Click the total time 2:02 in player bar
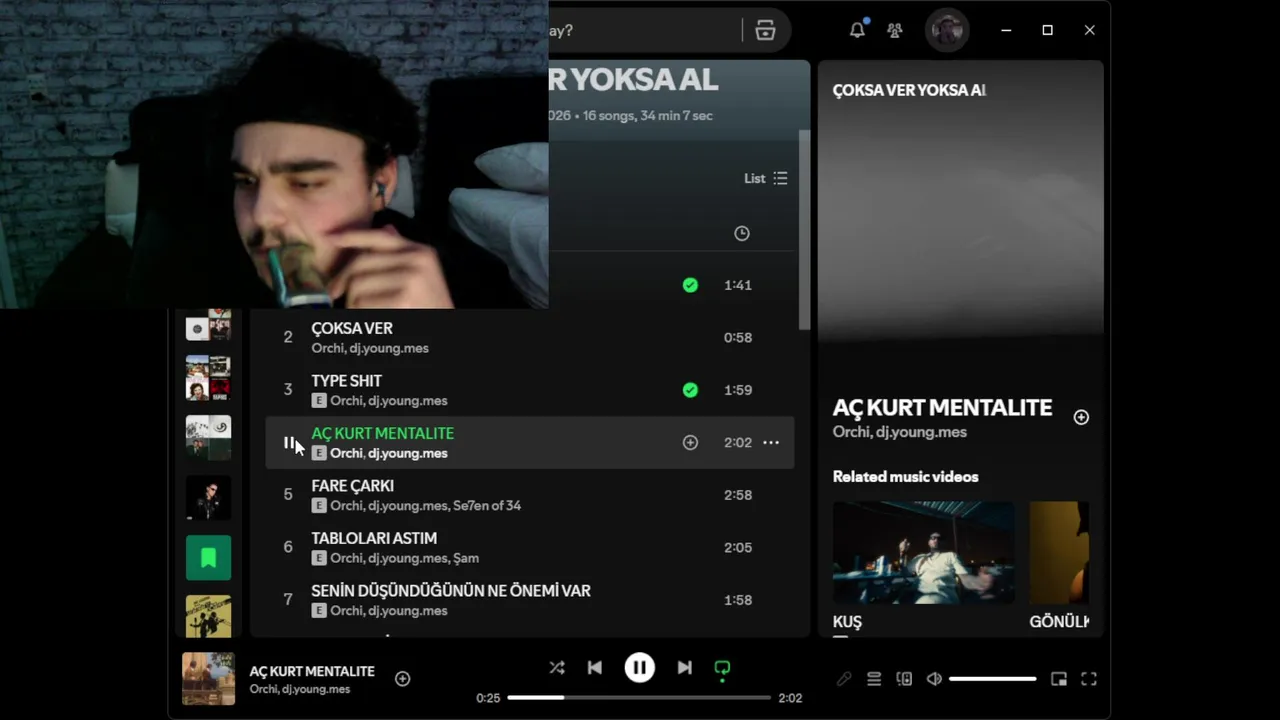 point(790,698)
